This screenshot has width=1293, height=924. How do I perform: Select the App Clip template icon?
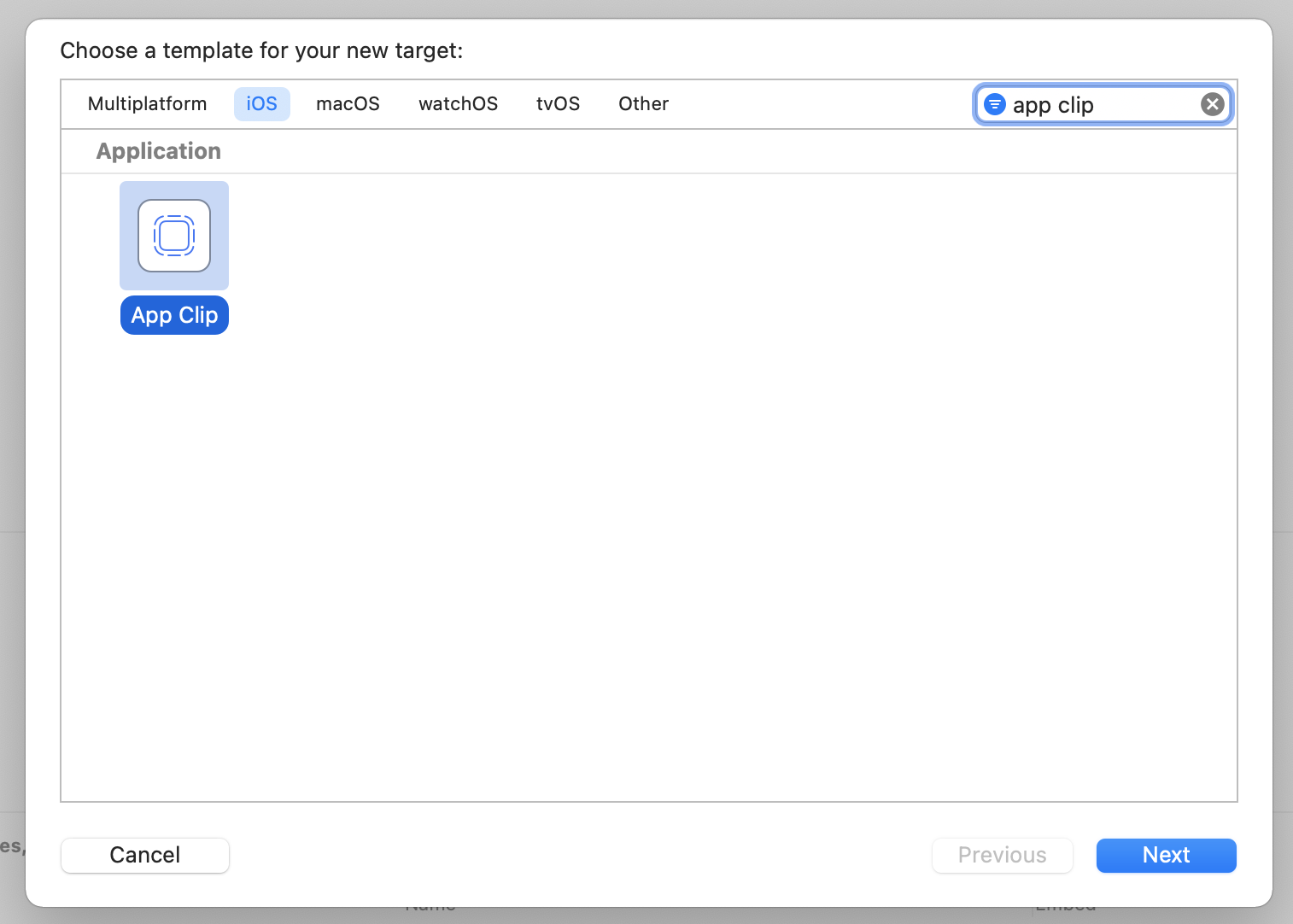pyautogui.click(x=174, y=236)
